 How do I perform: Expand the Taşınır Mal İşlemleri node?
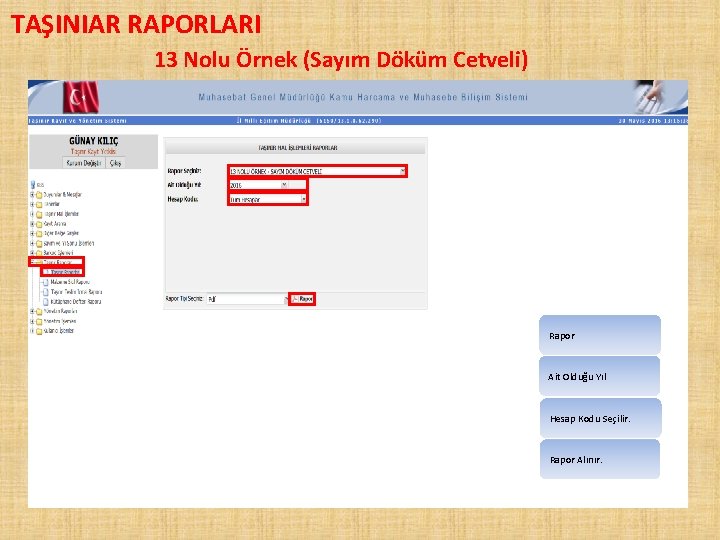[x=32, y=214]
